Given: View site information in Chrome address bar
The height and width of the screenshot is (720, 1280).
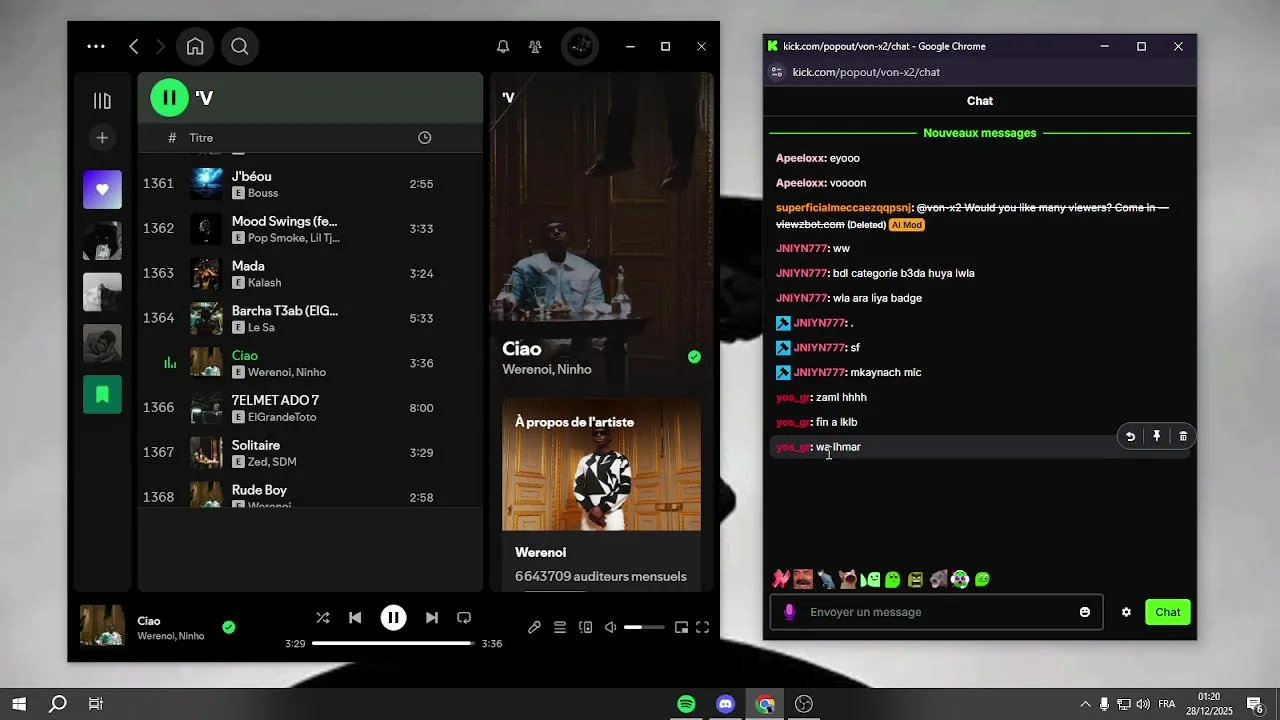Looking at the screenshot, I should click(x=777, y=72).
